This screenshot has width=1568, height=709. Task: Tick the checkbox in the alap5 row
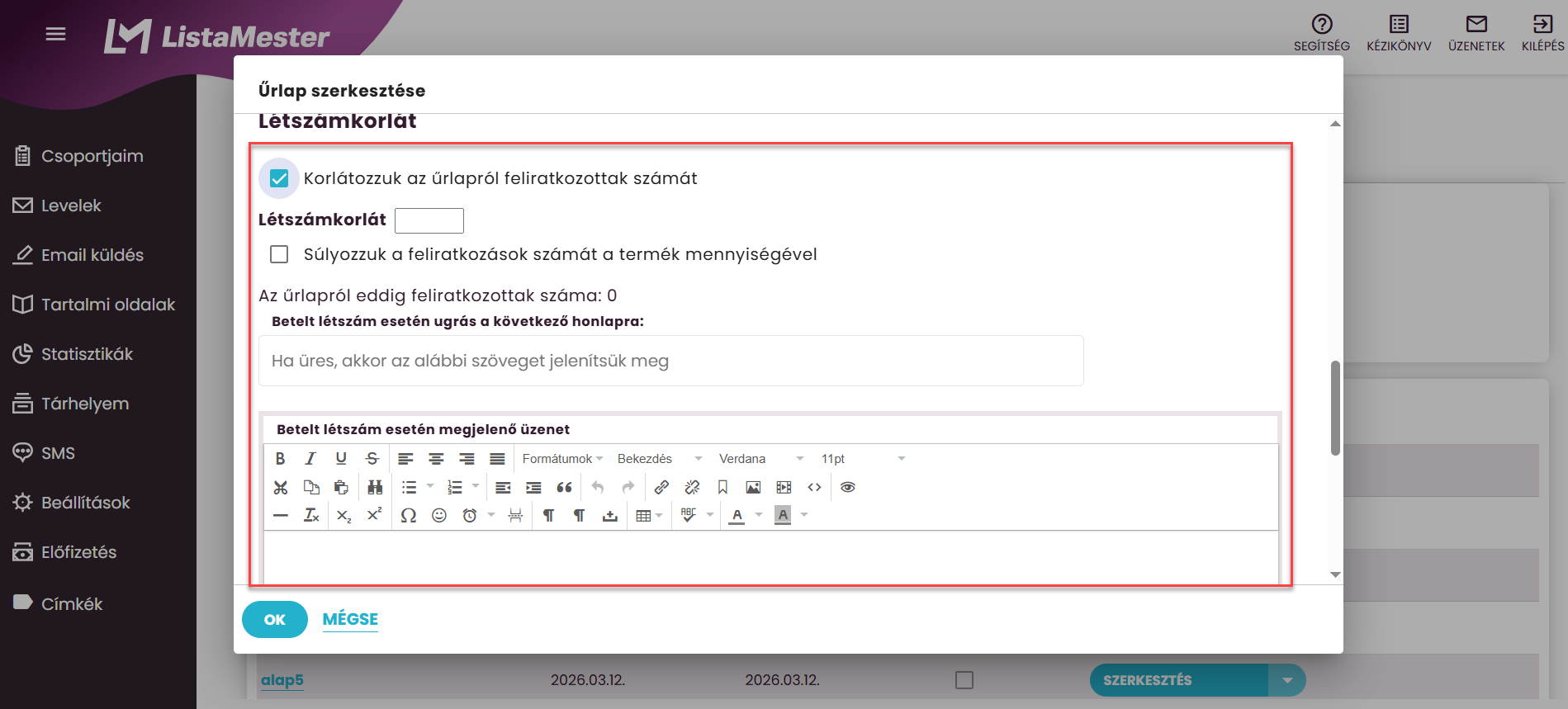click(x=964, y=680)
